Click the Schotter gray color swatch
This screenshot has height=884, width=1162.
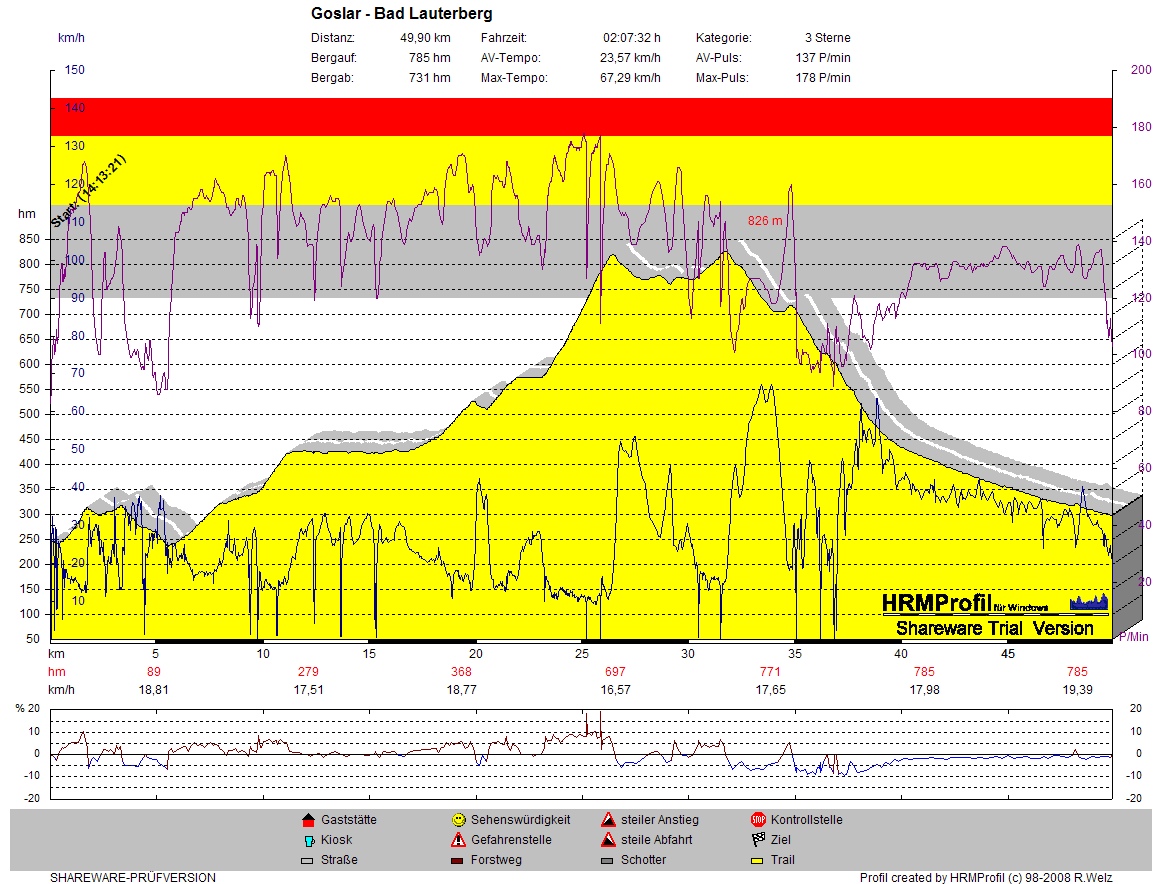(x=608, y=860)
